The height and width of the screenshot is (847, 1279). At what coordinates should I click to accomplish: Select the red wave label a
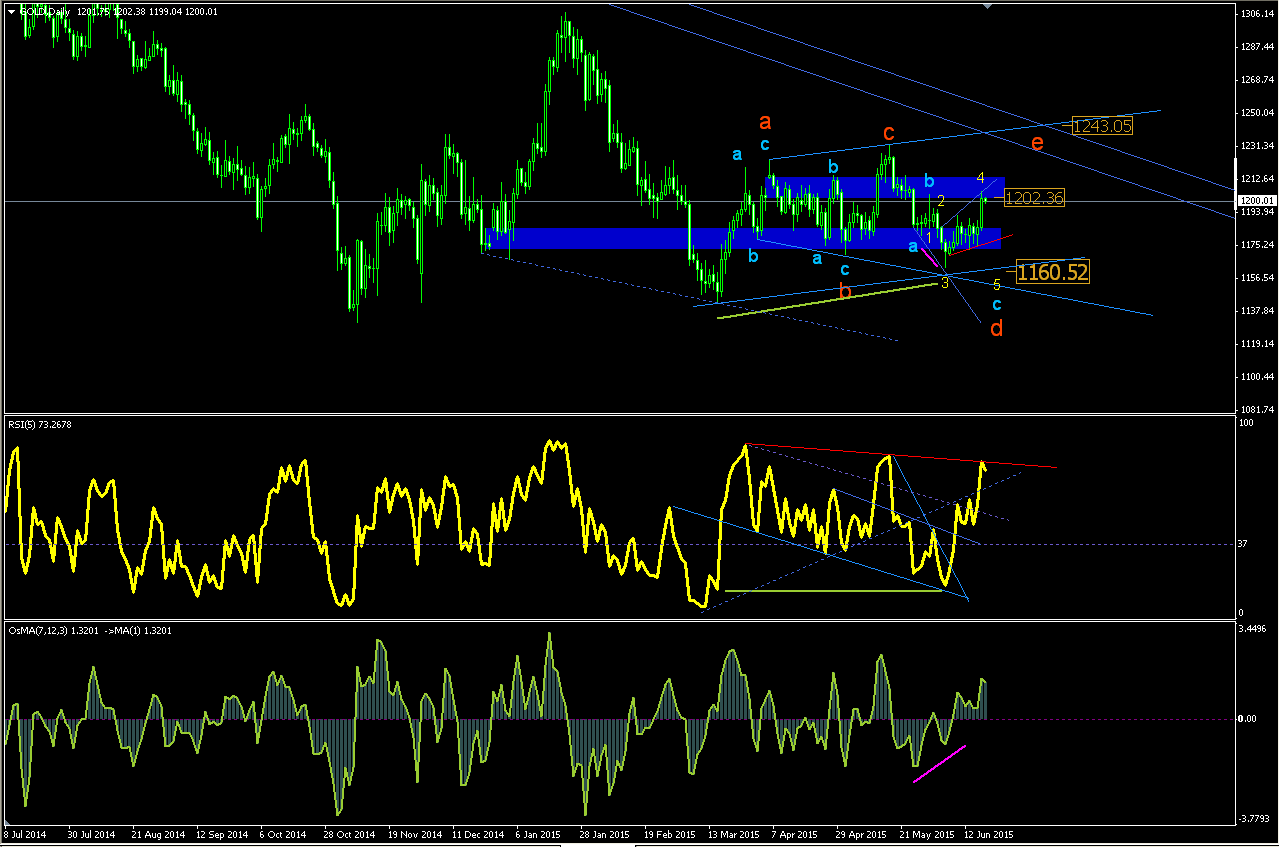[x=765, y=123]
